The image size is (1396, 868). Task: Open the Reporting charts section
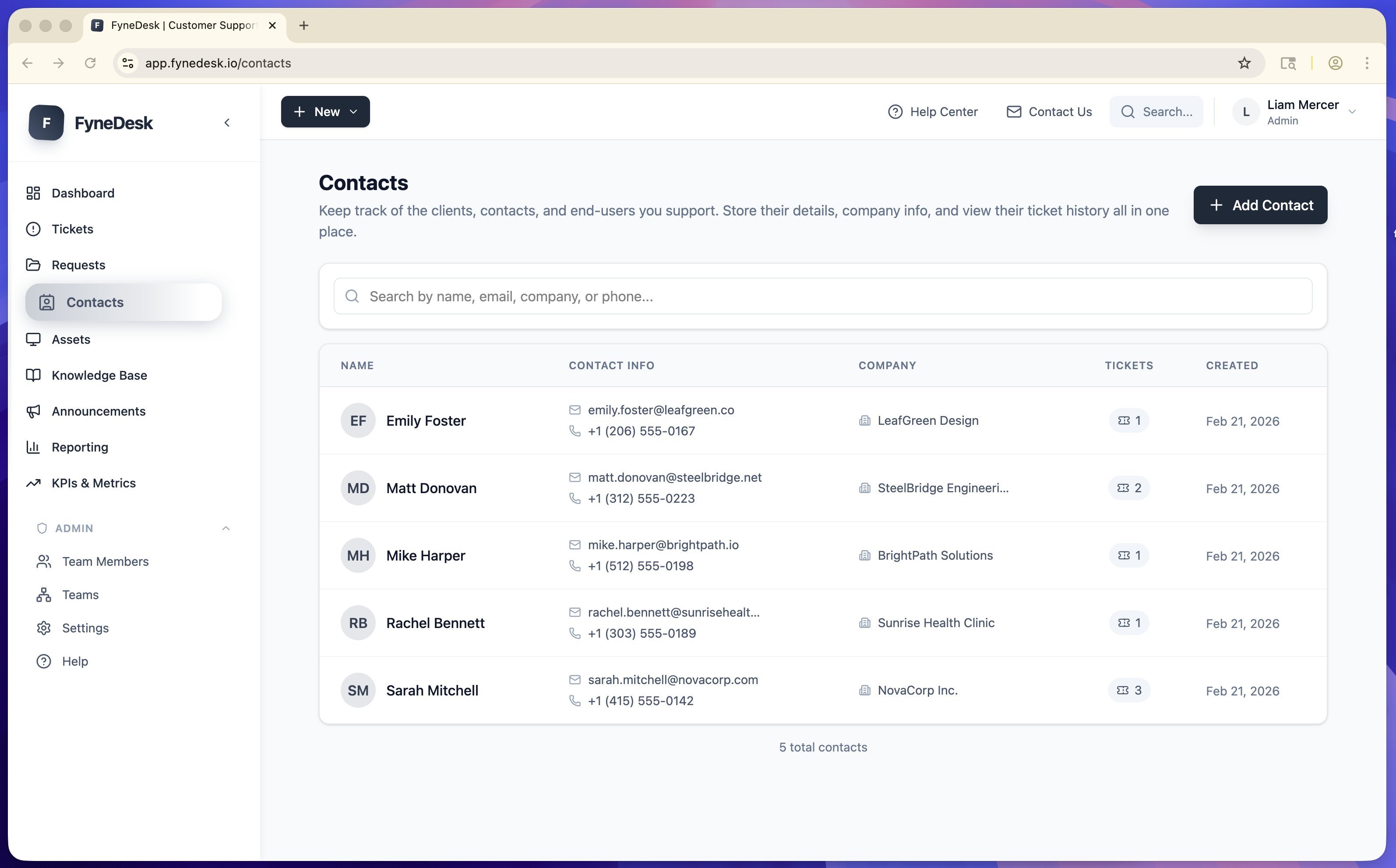[x=80, y=447]
